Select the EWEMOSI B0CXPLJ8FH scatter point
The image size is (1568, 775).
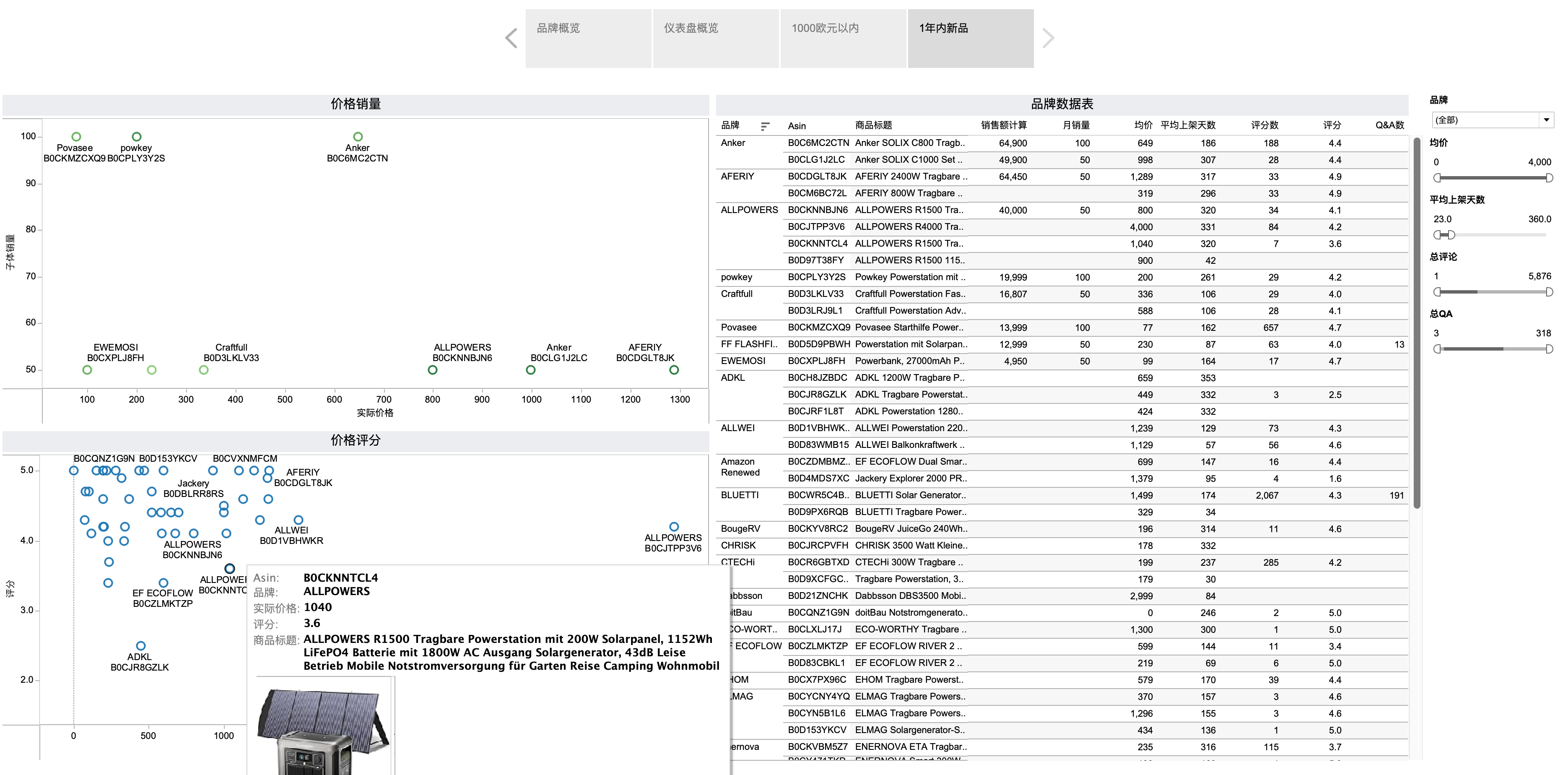[x=87, y=370]
